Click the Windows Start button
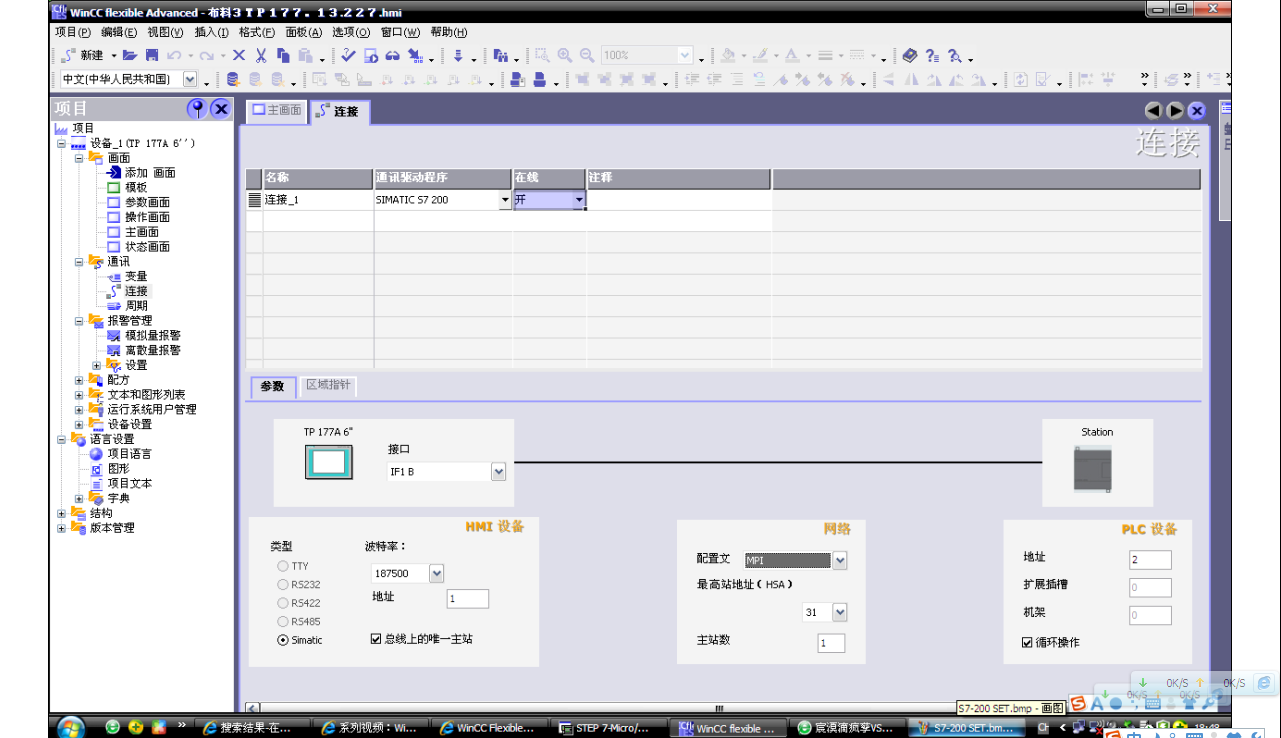This screenshot has height=738, width=1281. point(71,727)
